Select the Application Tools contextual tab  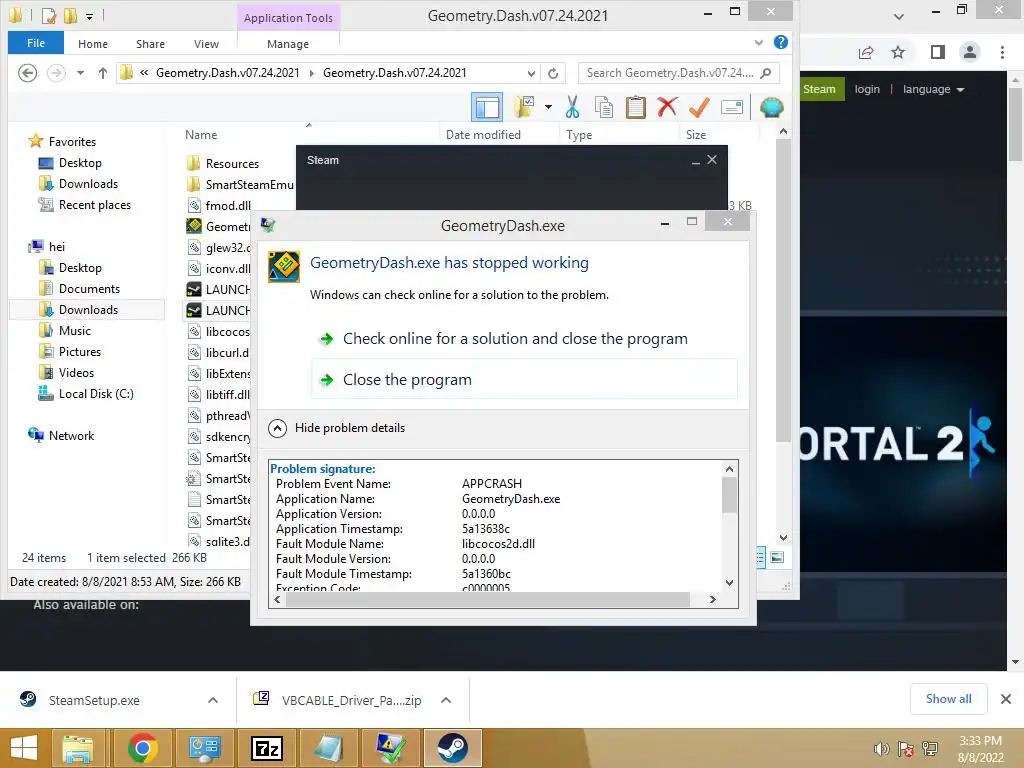pyautogui.click(x=288, y=18)
